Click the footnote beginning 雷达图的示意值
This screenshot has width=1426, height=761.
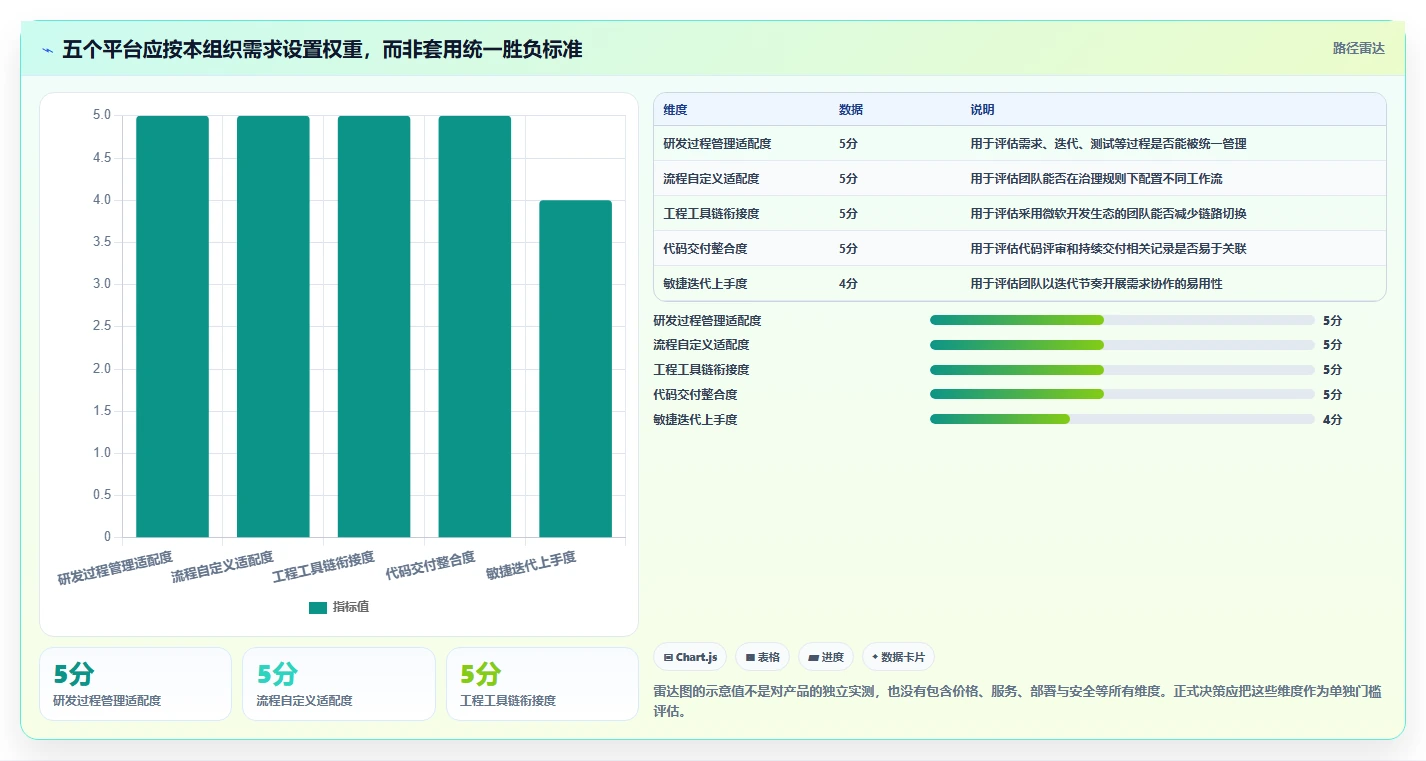click(1019, 701)
